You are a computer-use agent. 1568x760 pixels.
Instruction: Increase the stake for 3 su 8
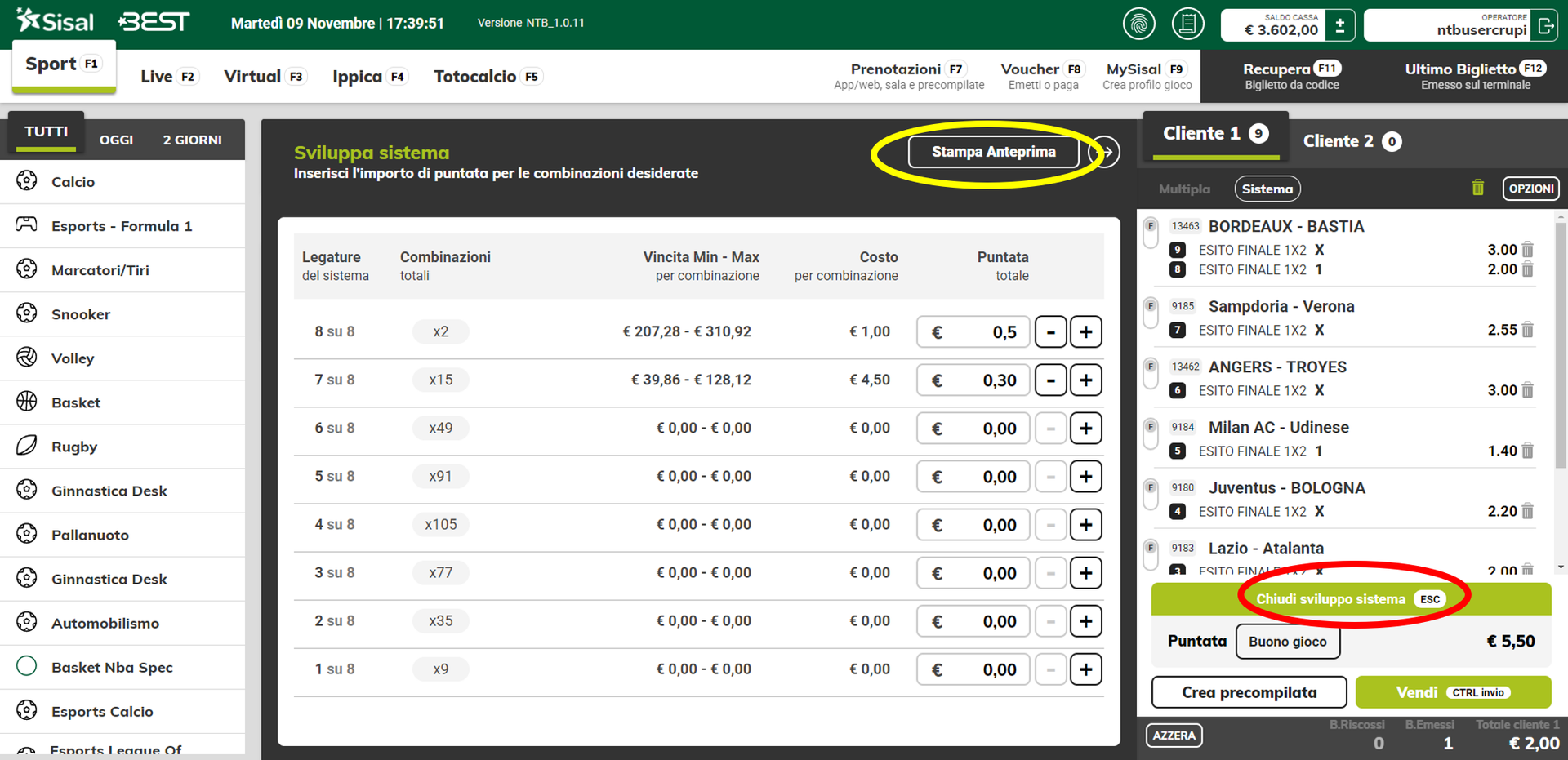pyautogui.click(x=1086, y=572)
